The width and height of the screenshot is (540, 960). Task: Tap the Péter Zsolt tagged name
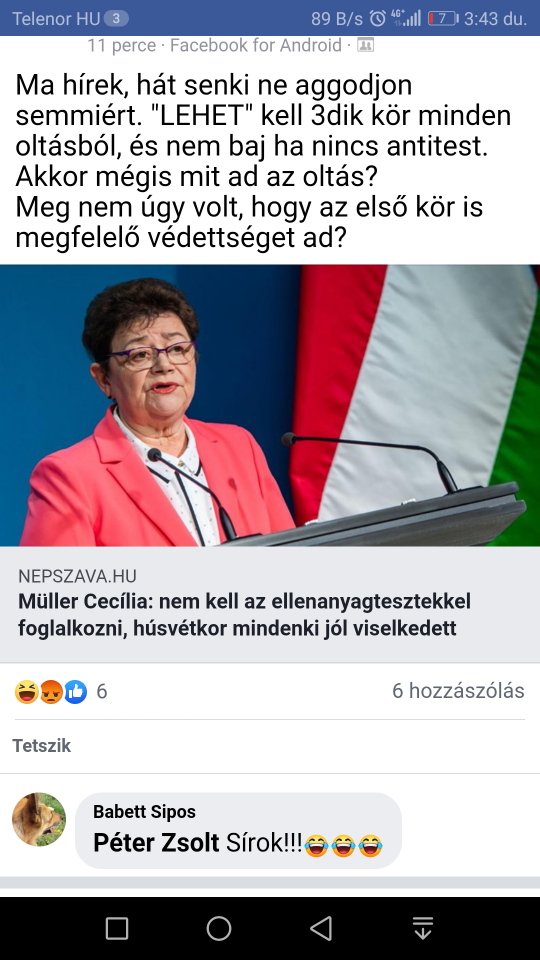156,843
